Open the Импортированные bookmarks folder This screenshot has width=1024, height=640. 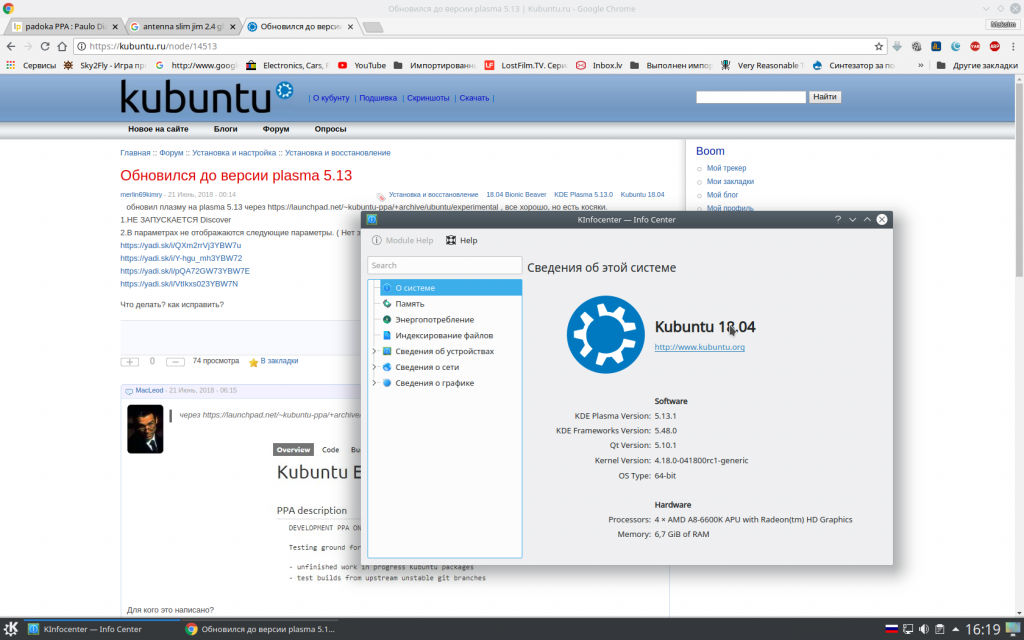click(x=434, y=65)
